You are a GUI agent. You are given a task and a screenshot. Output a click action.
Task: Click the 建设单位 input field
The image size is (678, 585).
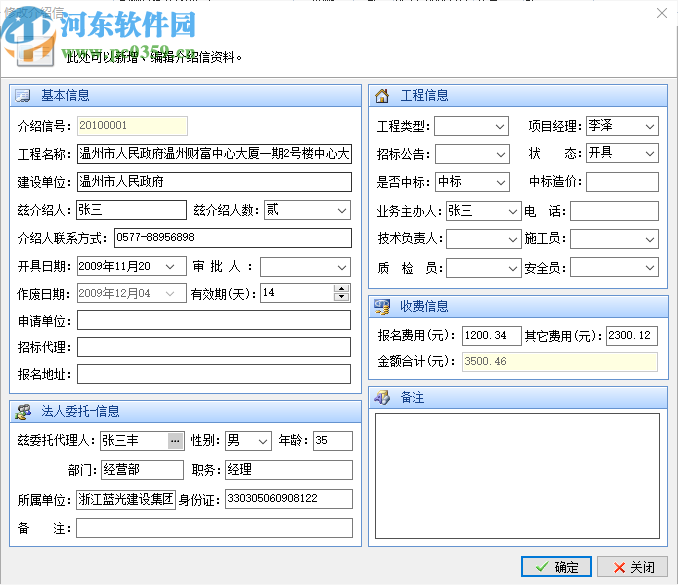click(x=214, y=182)
